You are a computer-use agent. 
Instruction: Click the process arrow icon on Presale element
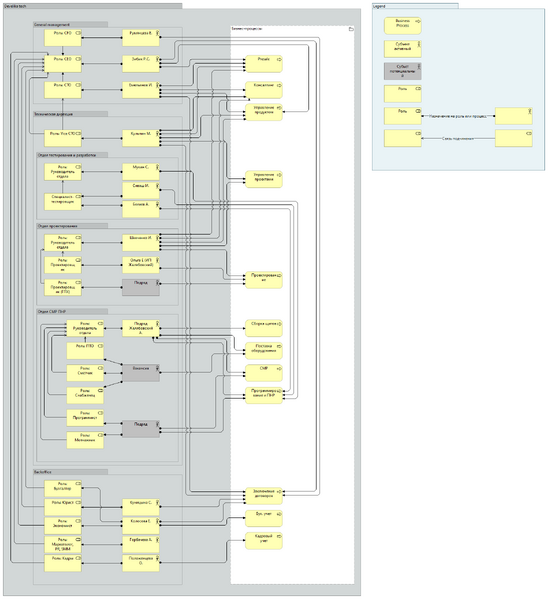coord(279,59)
